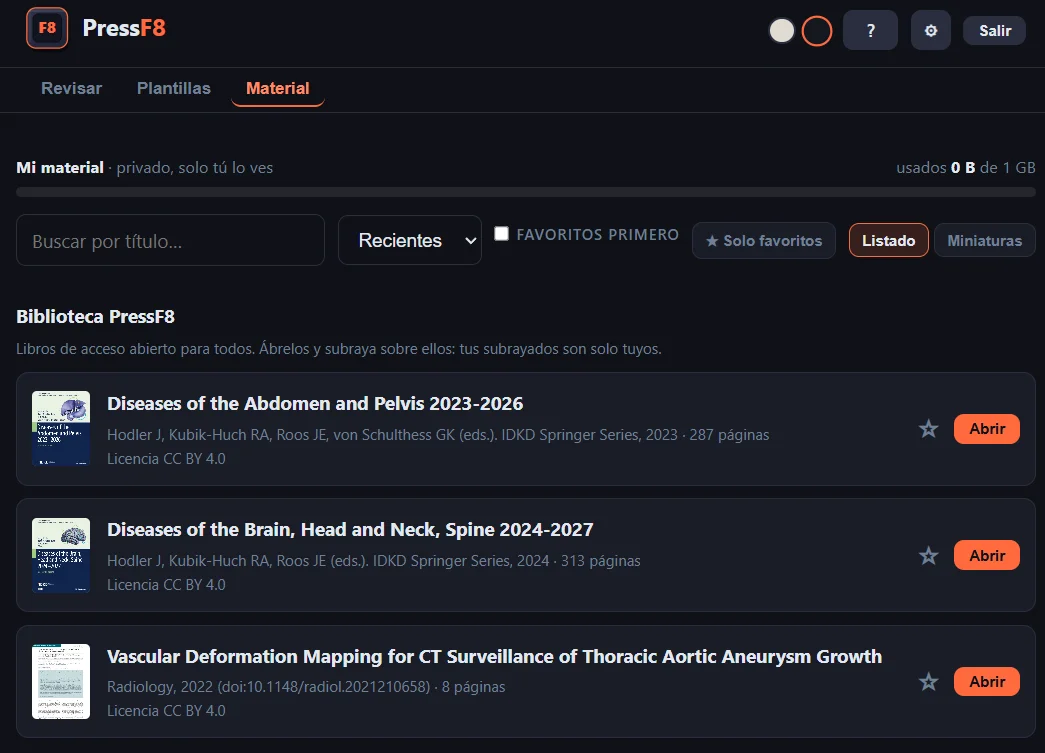Click the Abdomen and Pelvis book cover thumbnail
Viewport: 1045px width, 753px height.
point(61,428)
